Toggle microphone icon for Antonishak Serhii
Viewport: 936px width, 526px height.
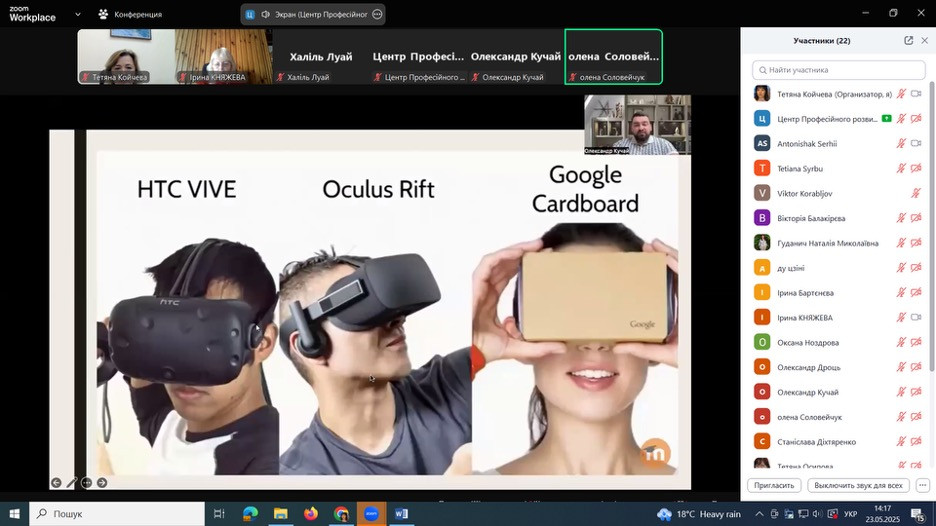pyautogui.click(x=901, y=143)
